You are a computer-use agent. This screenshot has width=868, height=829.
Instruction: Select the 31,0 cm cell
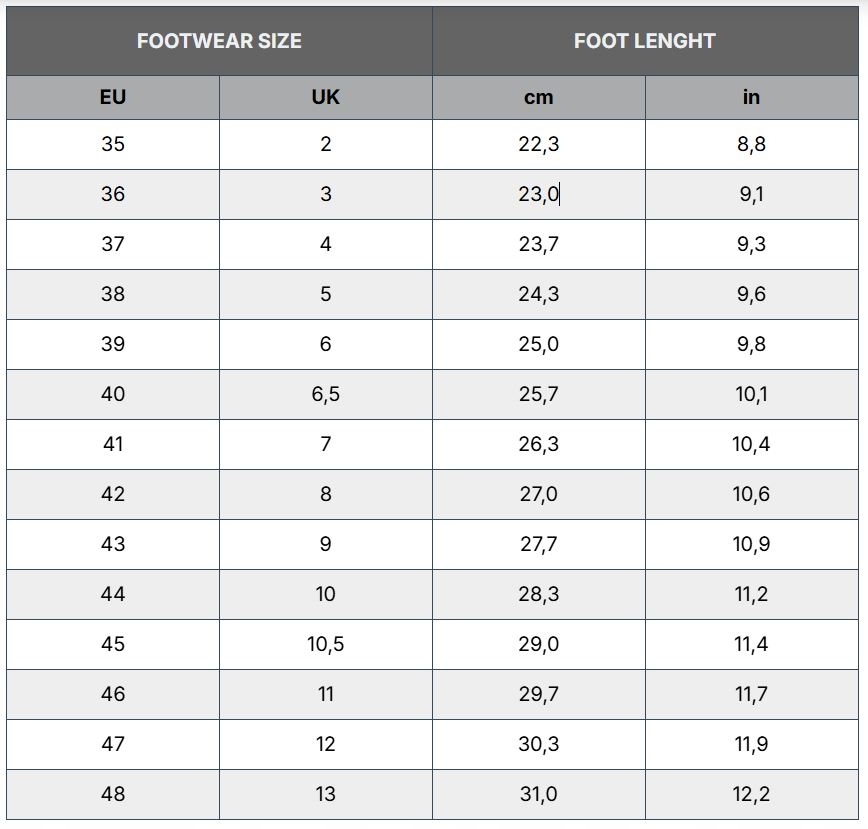click(538, 794)
